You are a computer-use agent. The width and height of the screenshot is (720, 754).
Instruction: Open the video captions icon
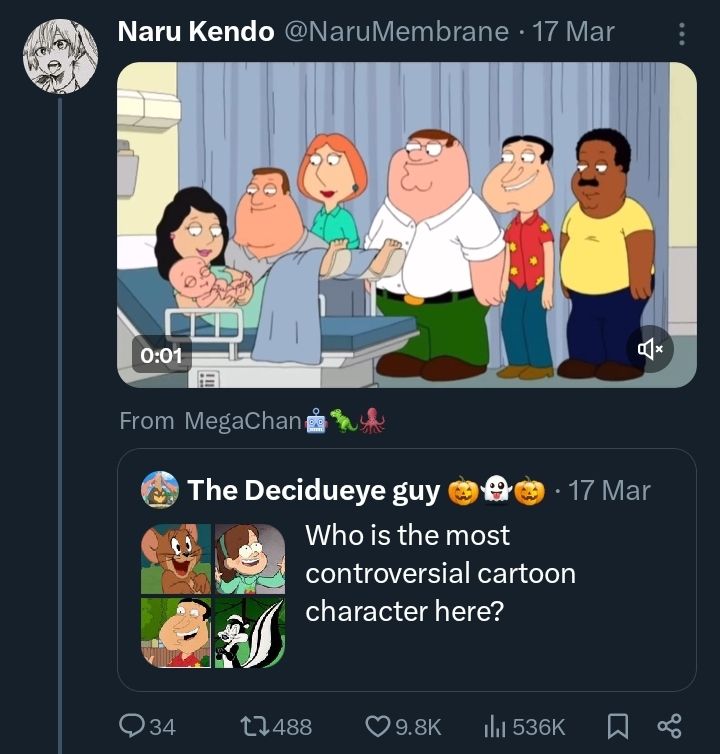[x=209, y=378]
